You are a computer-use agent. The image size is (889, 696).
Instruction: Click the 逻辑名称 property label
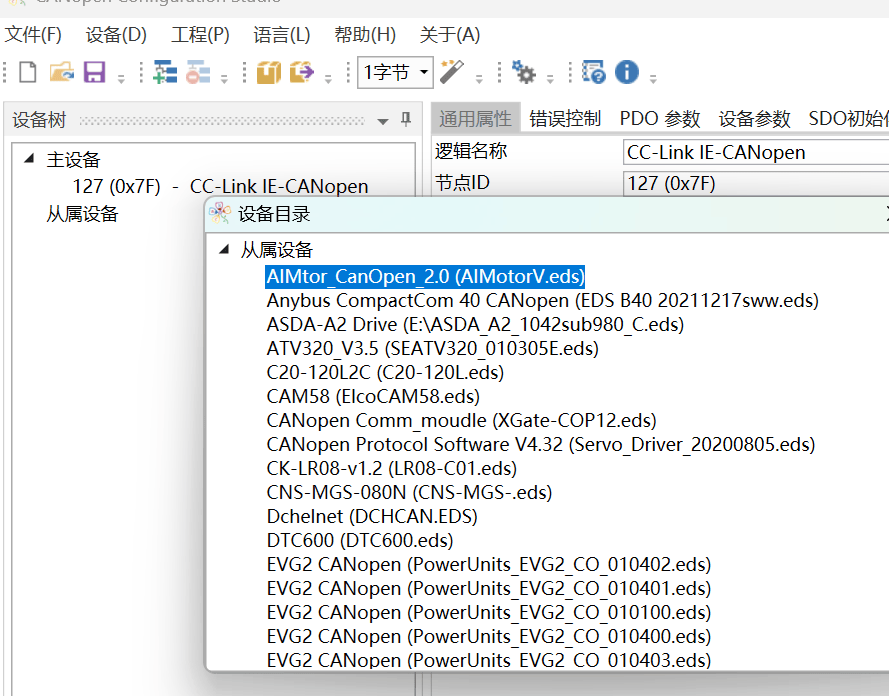tap(471, 151)
